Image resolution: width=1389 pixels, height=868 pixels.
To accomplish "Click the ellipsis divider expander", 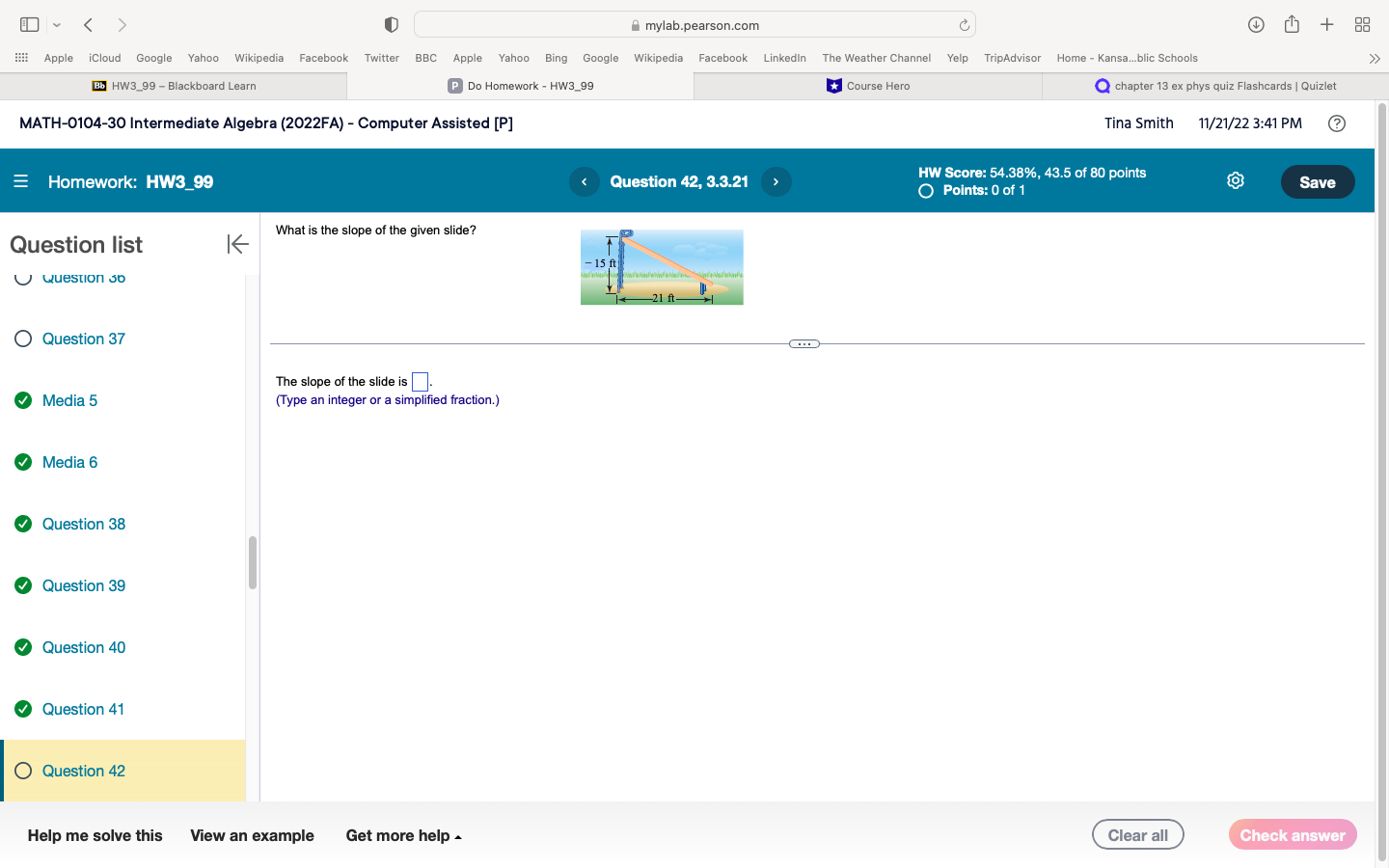I will point(803,343).
